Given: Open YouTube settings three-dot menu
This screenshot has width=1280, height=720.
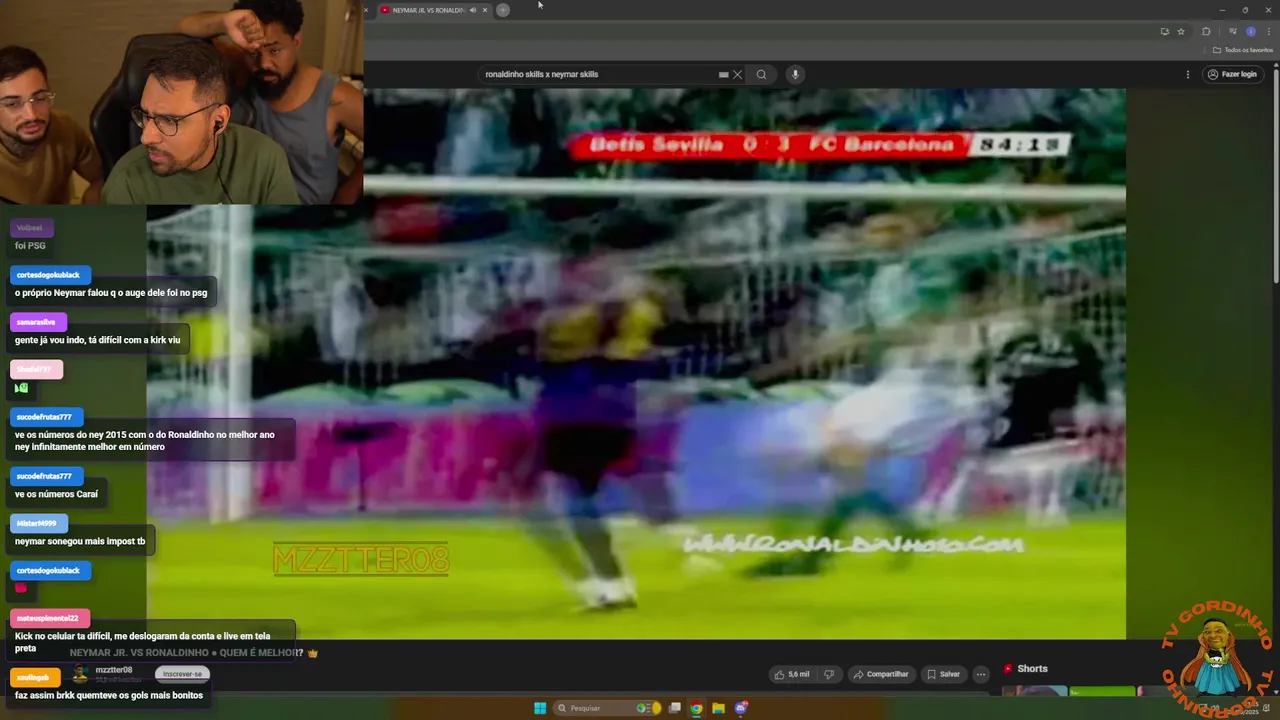Looking at the screenshot, I should (x=1188, y=74).
